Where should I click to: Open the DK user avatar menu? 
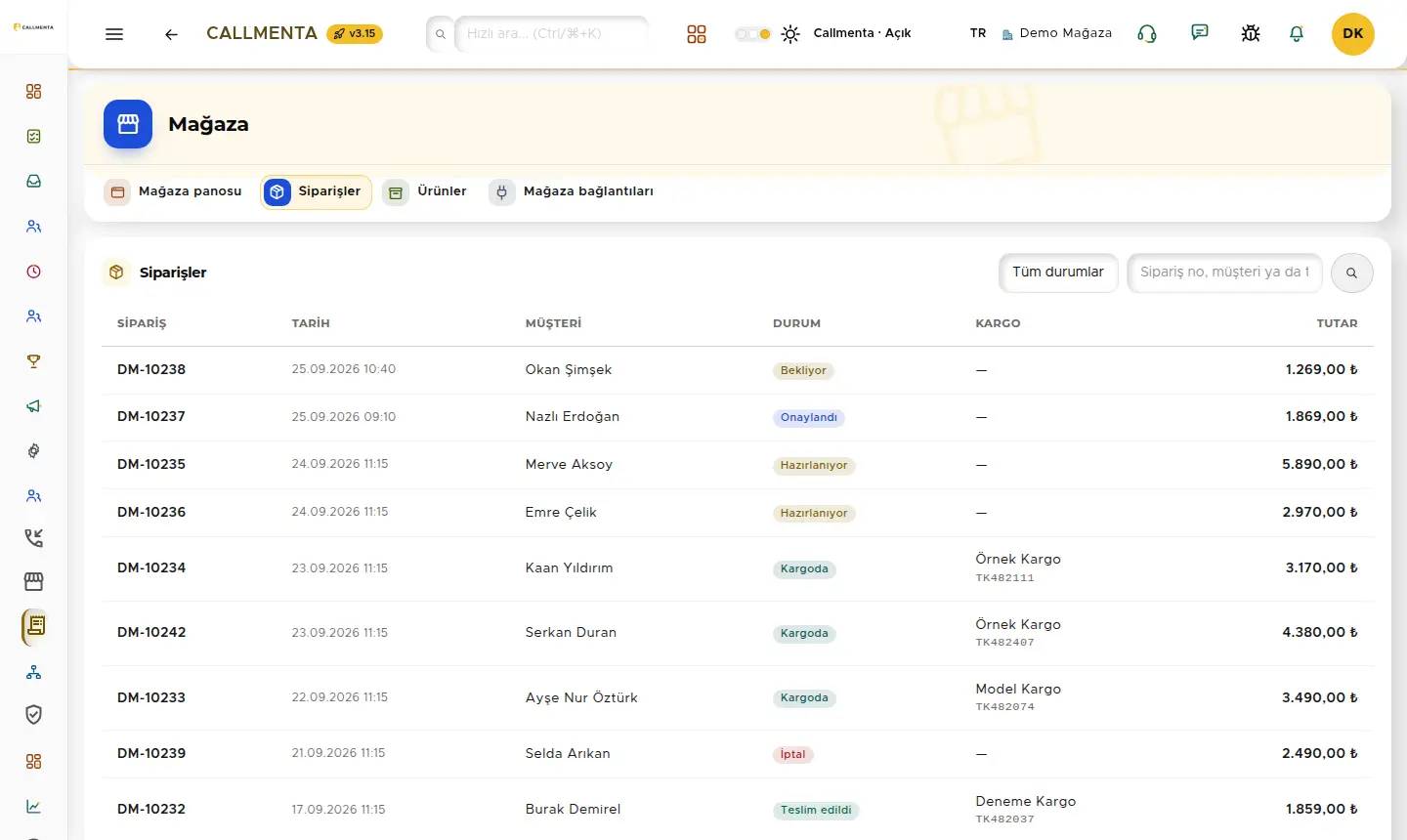pyautogui.click(x=1353, y=33)
